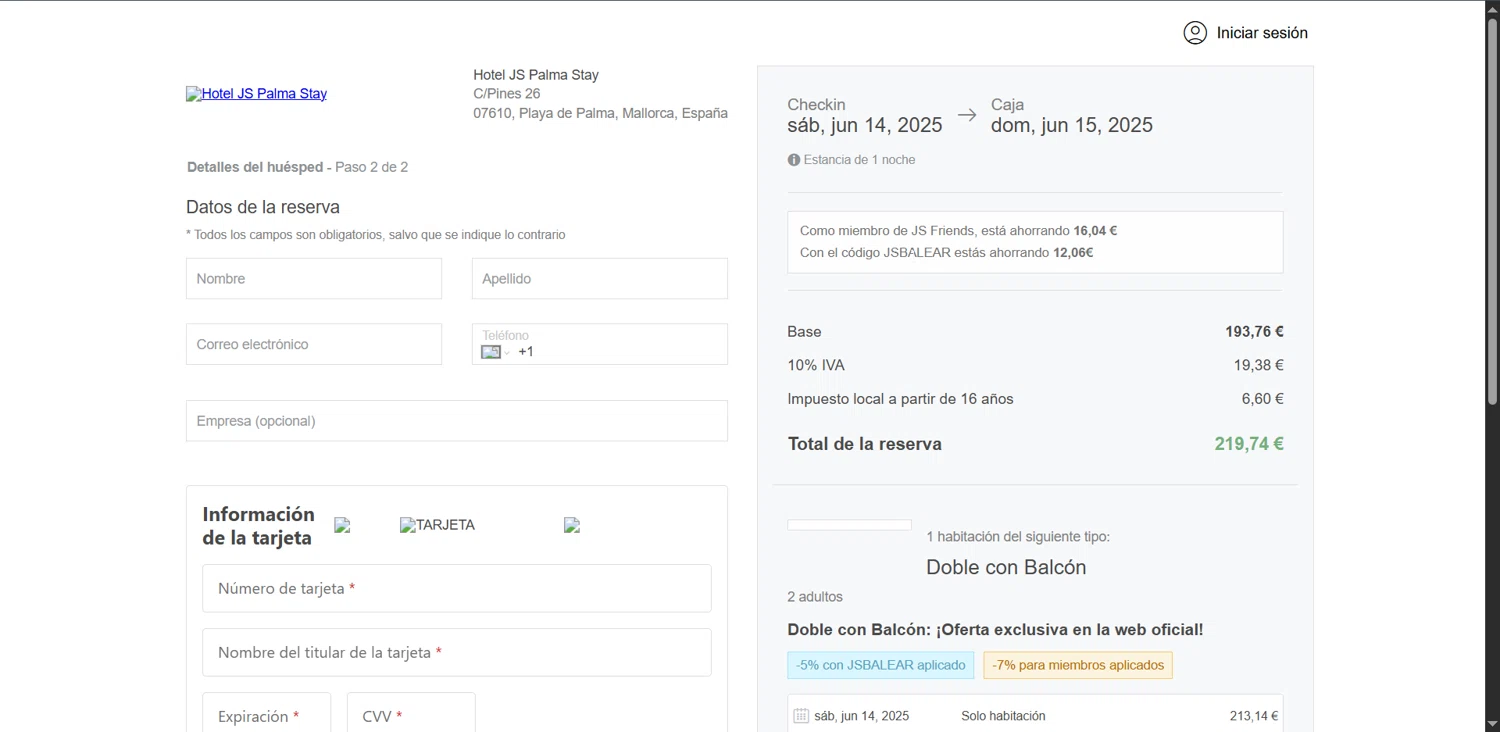Click the checkout date dom, jun 15, 2025
This screenshot has width=1500, height=732.
1072,125
